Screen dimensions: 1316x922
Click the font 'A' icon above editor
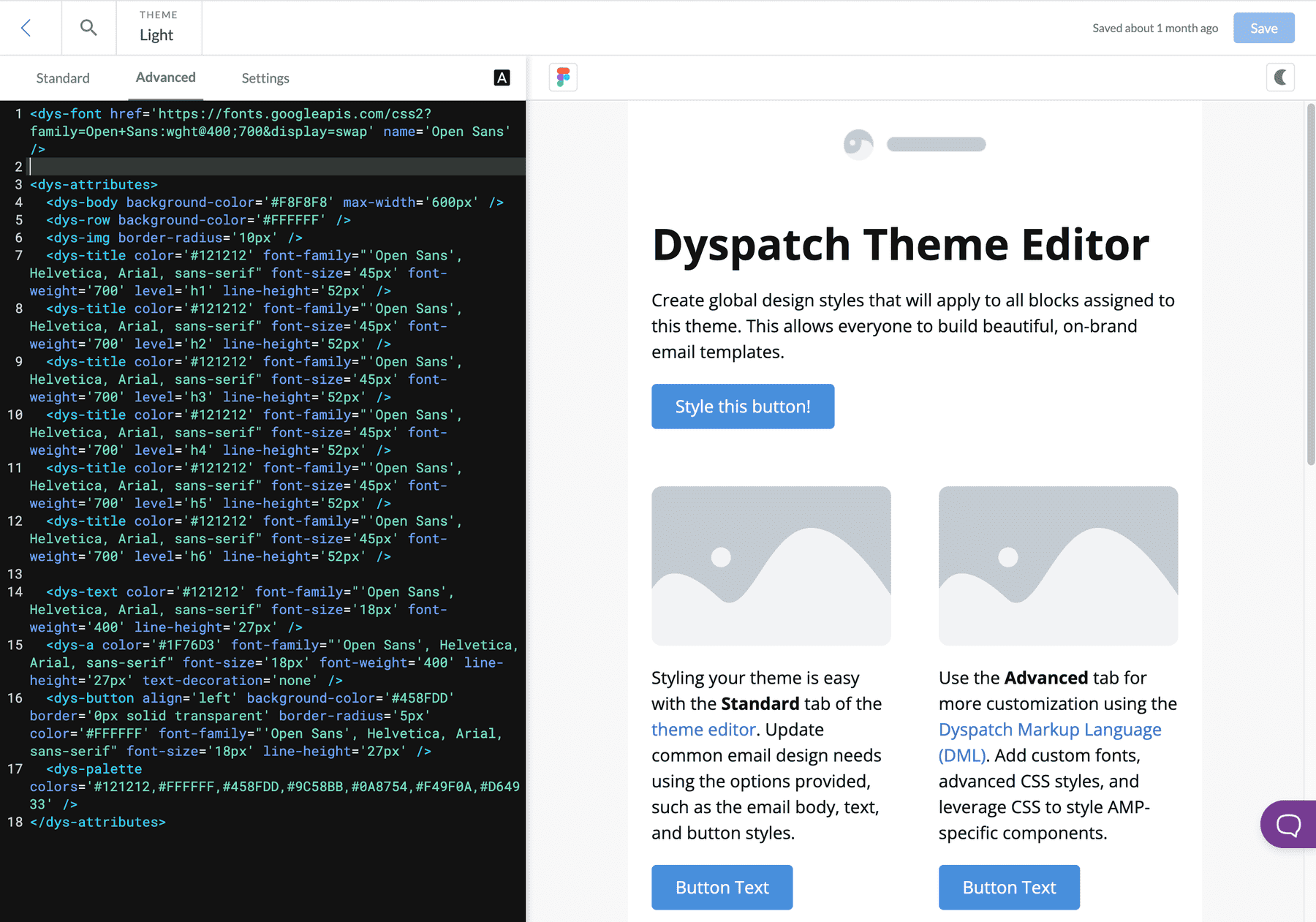pos(502,78)
